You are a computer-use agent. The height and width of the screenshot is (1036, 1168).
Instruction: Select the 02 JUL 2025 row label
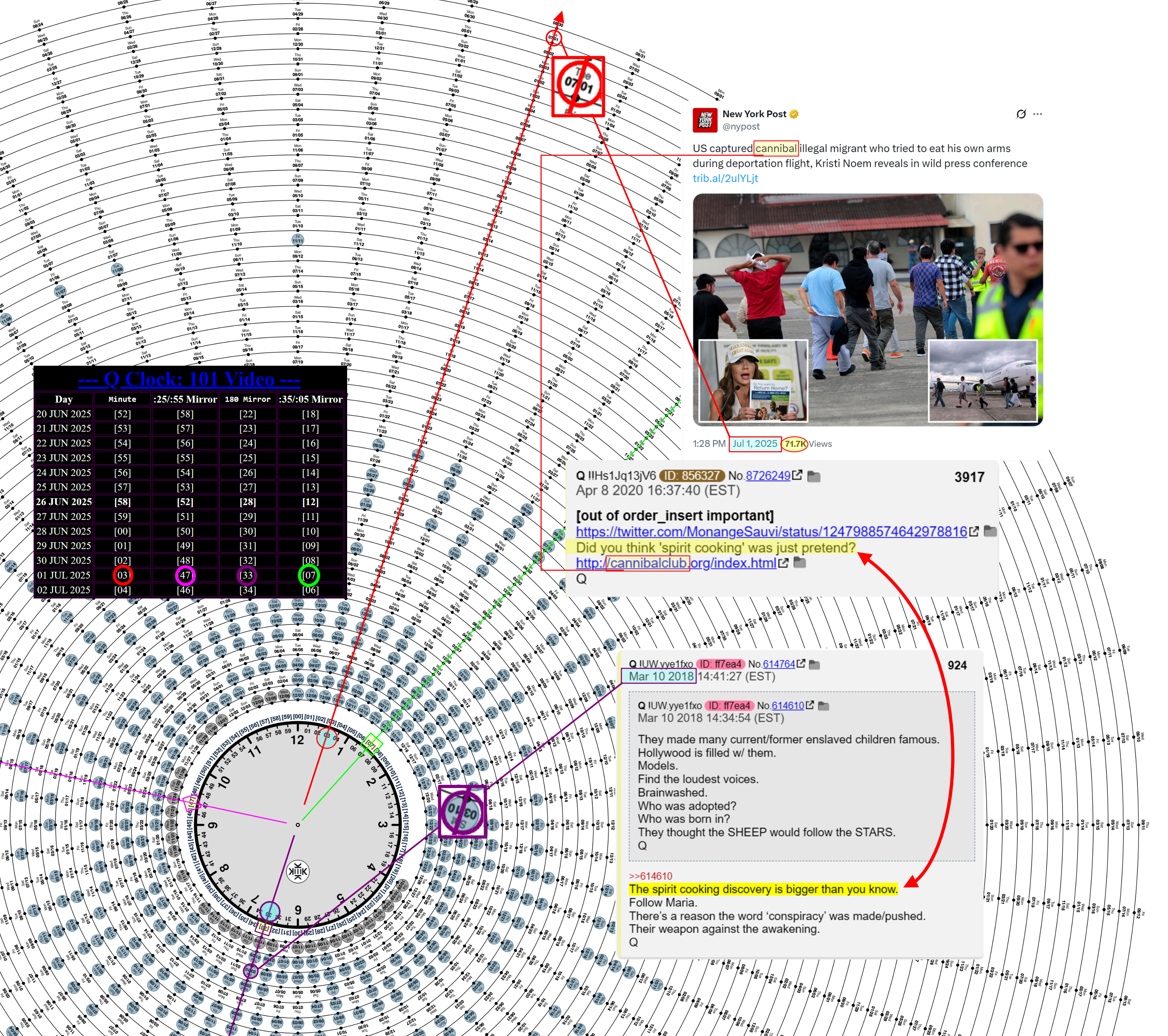click(x=64, y=590)
